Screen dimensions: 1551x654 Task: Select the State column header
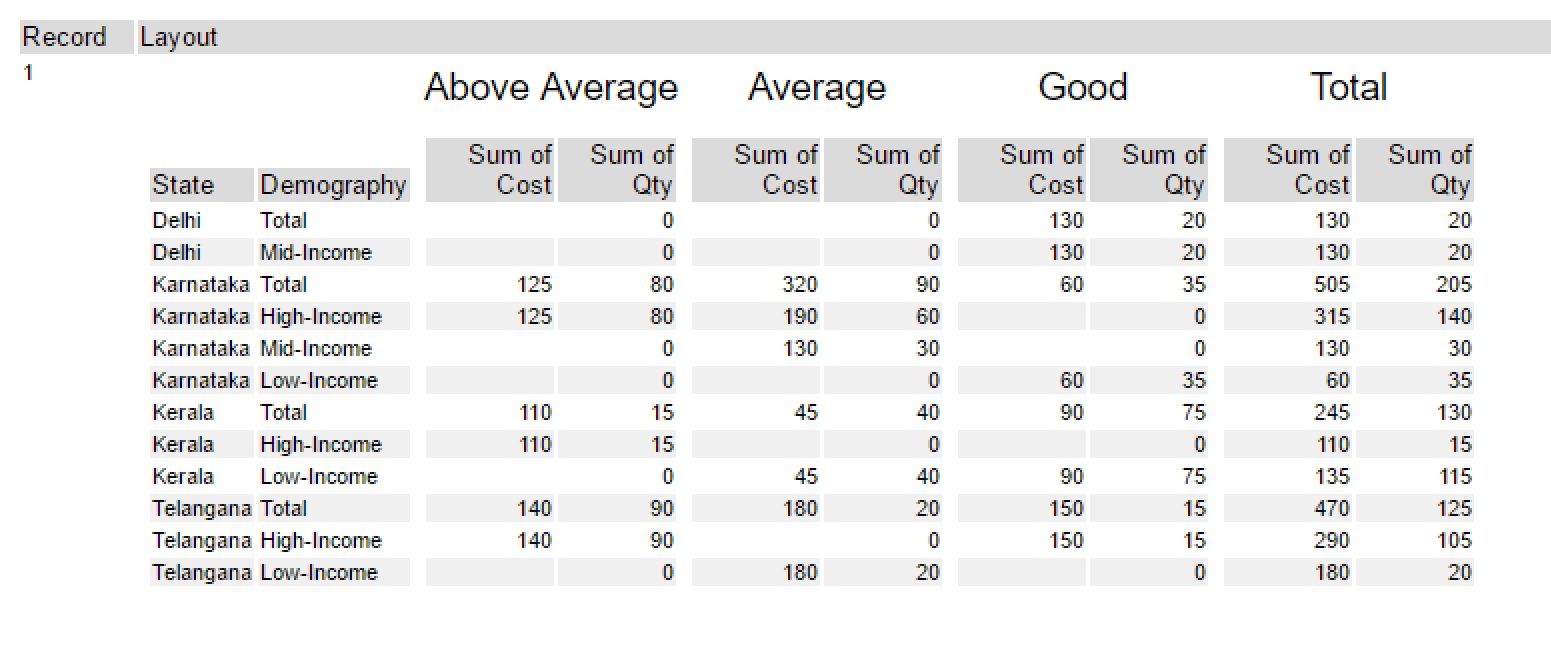184,185
